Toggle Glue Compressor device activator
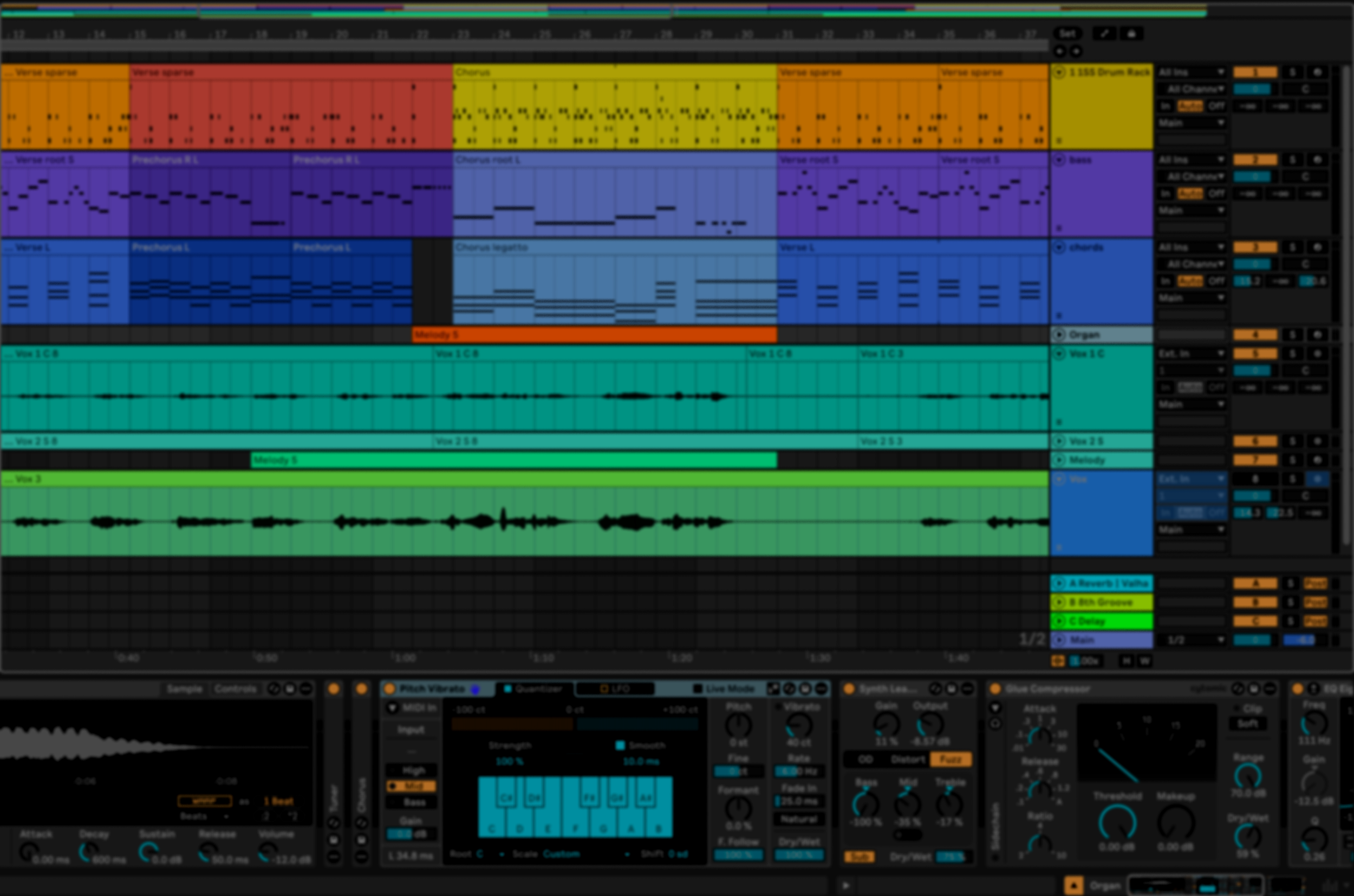 [x=995, y=689]
